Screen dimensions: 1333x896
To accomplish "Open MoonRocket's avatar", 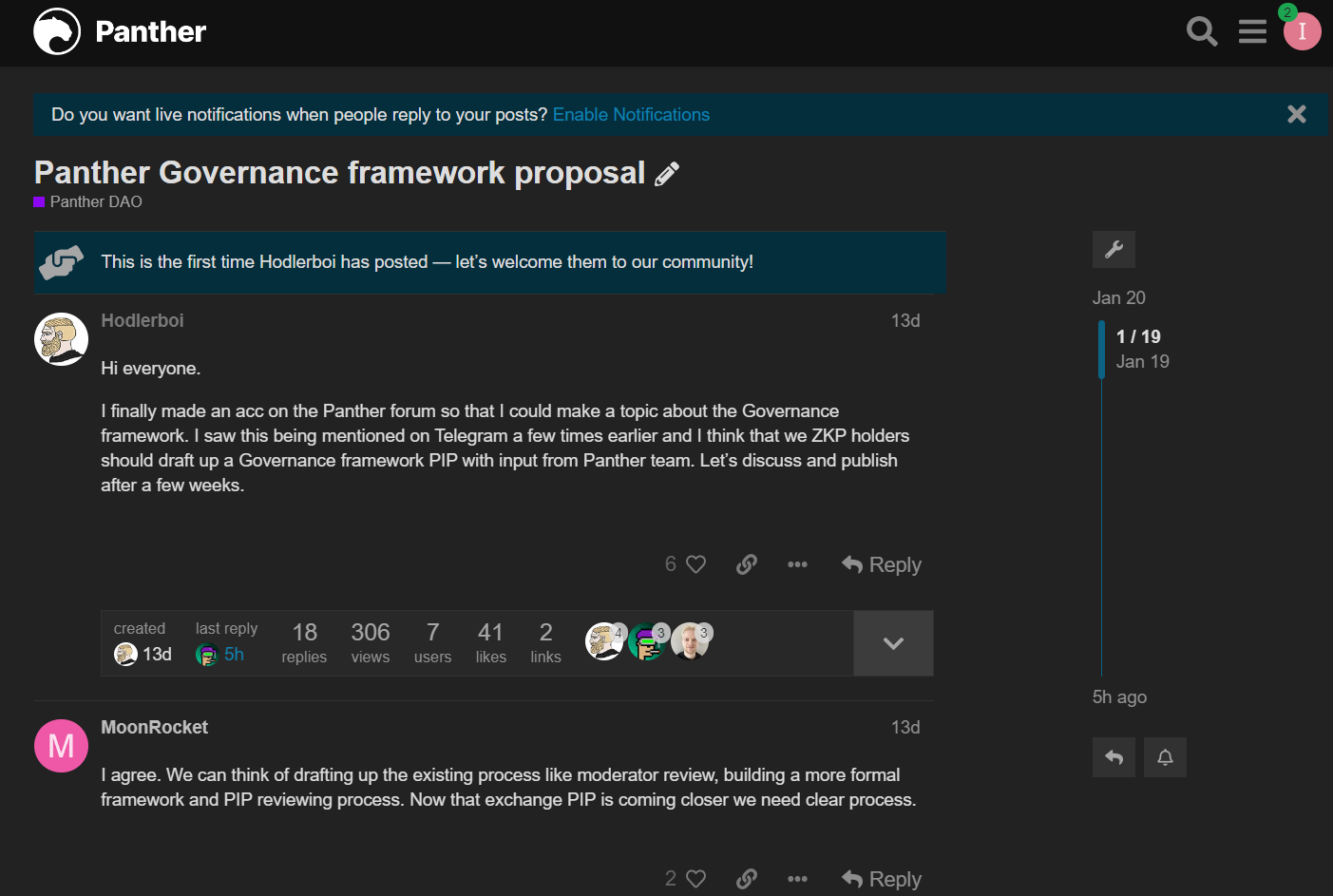I will click(61, 746).
